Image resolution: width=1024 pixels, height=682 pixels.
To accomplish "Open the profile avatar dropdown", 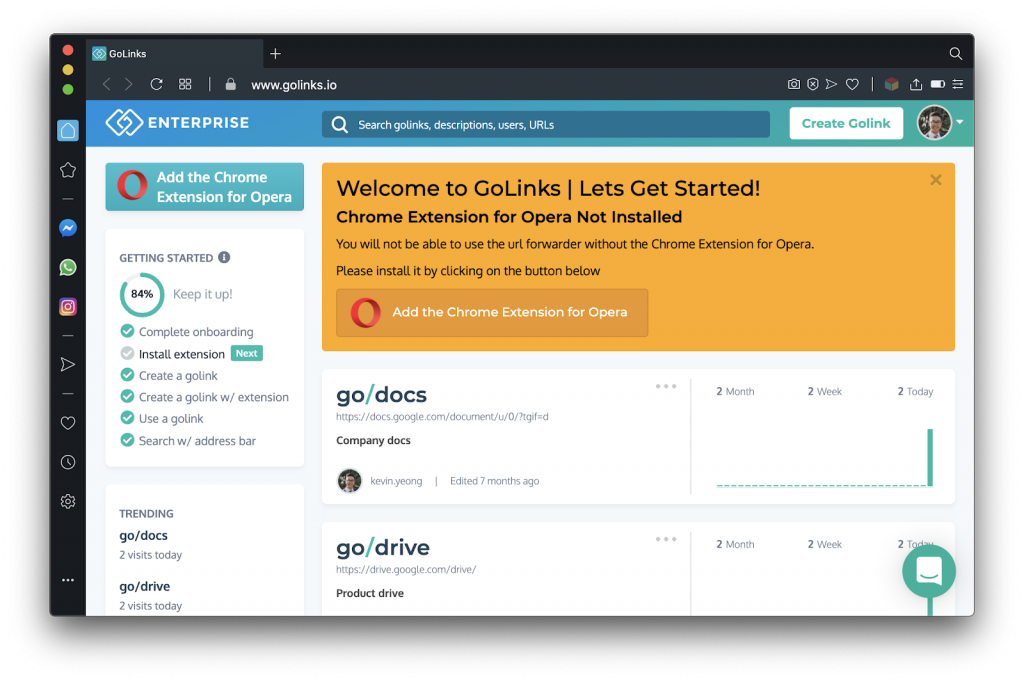I will [934, 122].
